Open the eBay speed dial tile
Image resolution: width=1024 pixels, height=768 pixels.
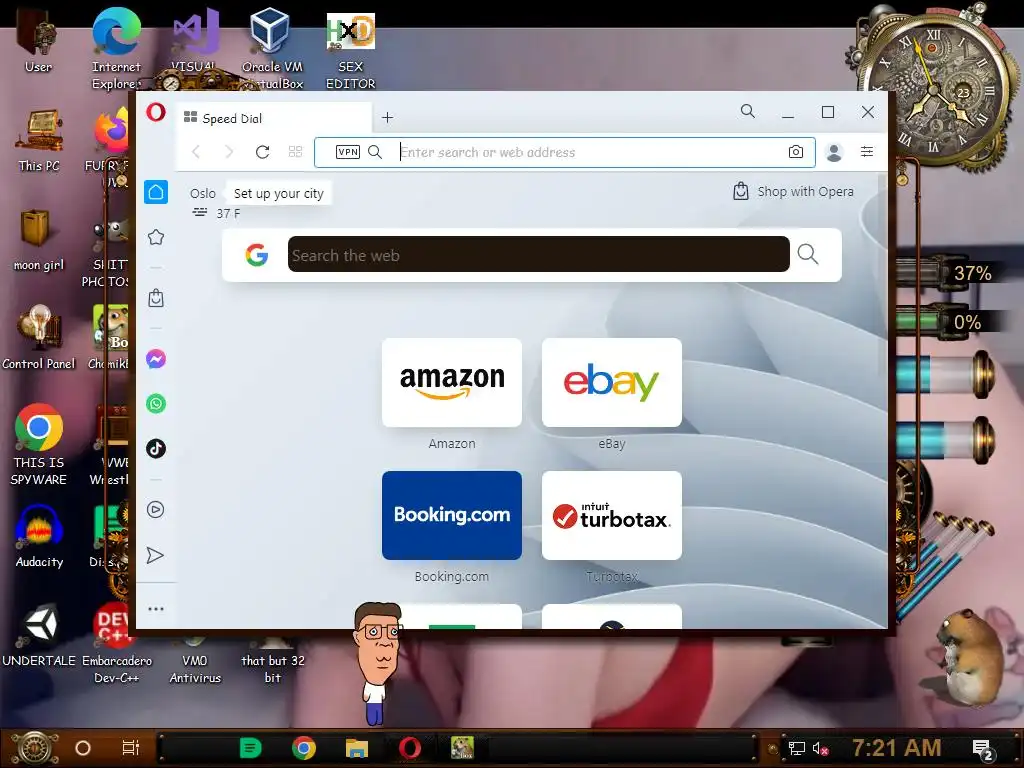[612, 383]
